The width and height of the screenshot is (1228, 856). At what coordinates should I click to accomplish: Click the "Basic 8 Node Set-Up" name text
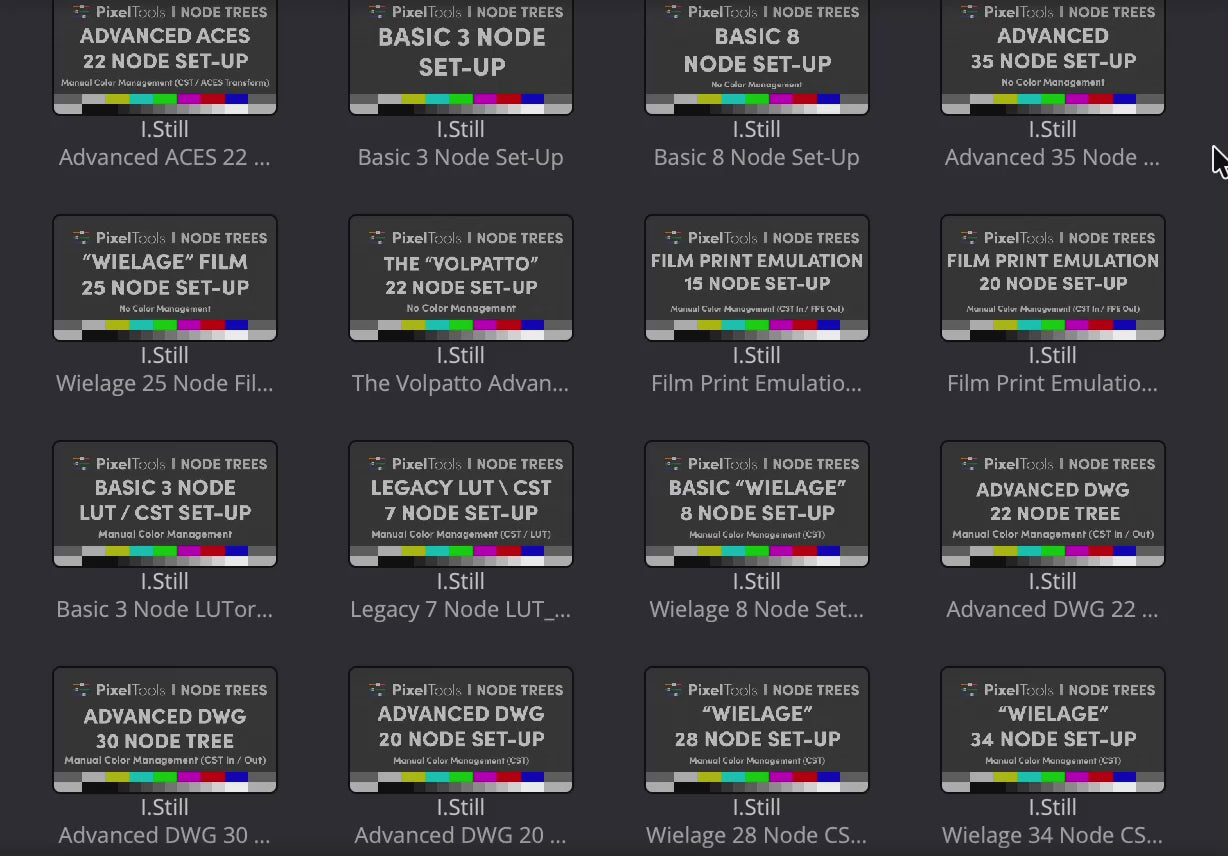pos(757,158)
